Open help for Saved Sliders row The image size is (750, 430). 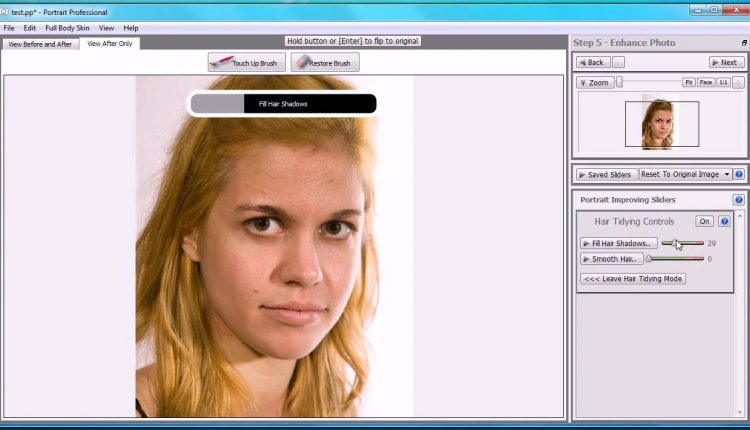coord(739,175)
